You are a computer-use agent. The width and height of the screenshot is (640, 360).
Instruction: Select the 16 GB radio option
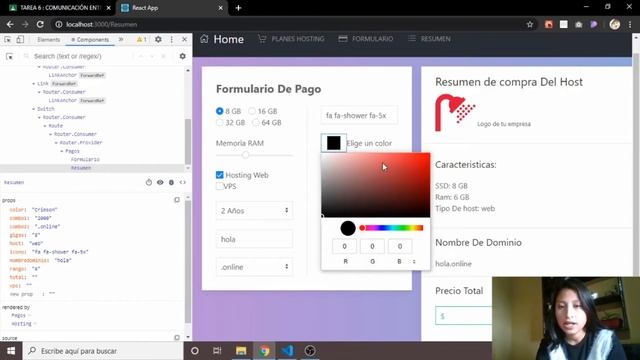(x=252, y=111)
